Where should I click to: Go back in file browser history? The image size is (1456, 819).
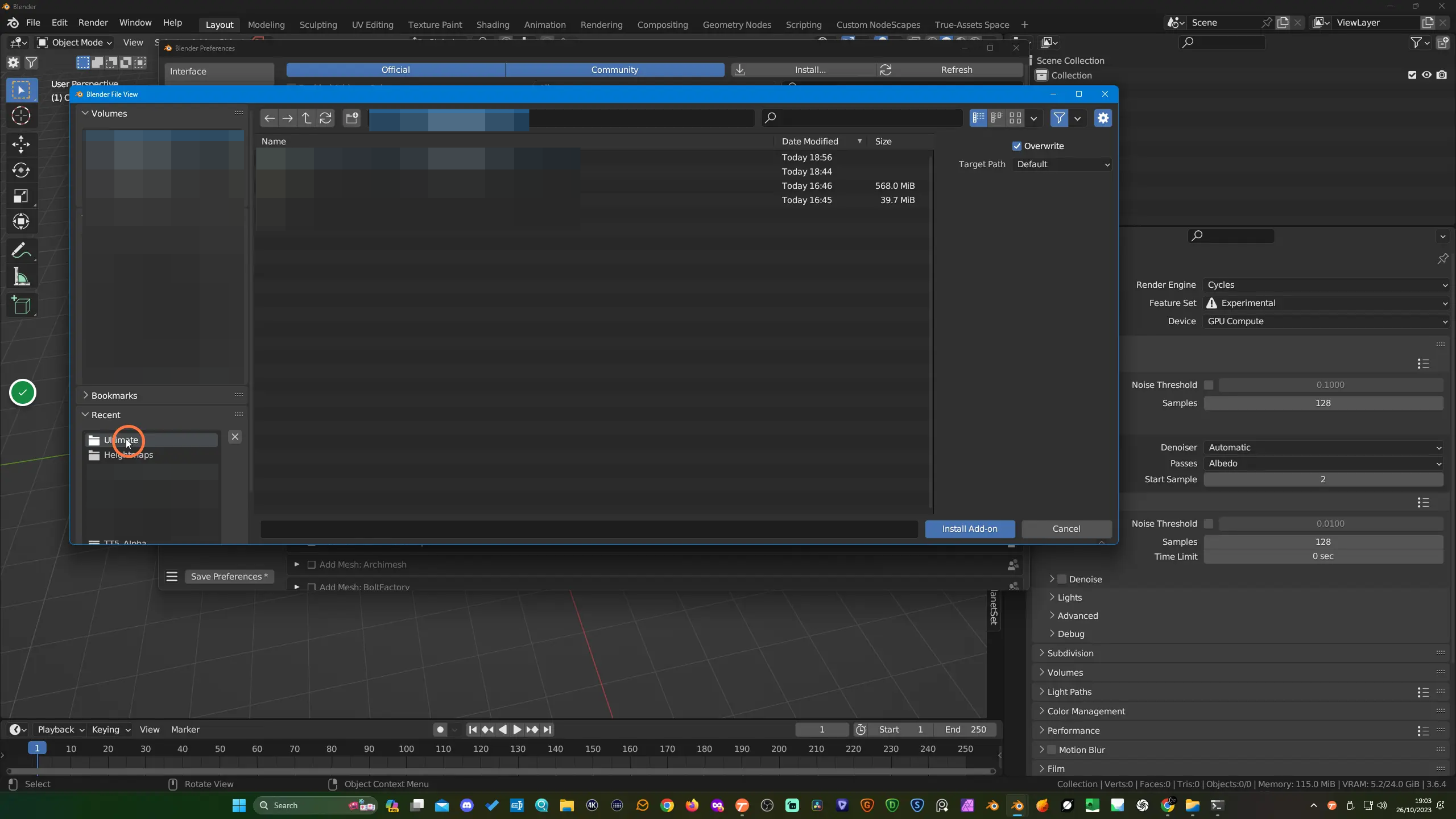[x=270, y=118]
